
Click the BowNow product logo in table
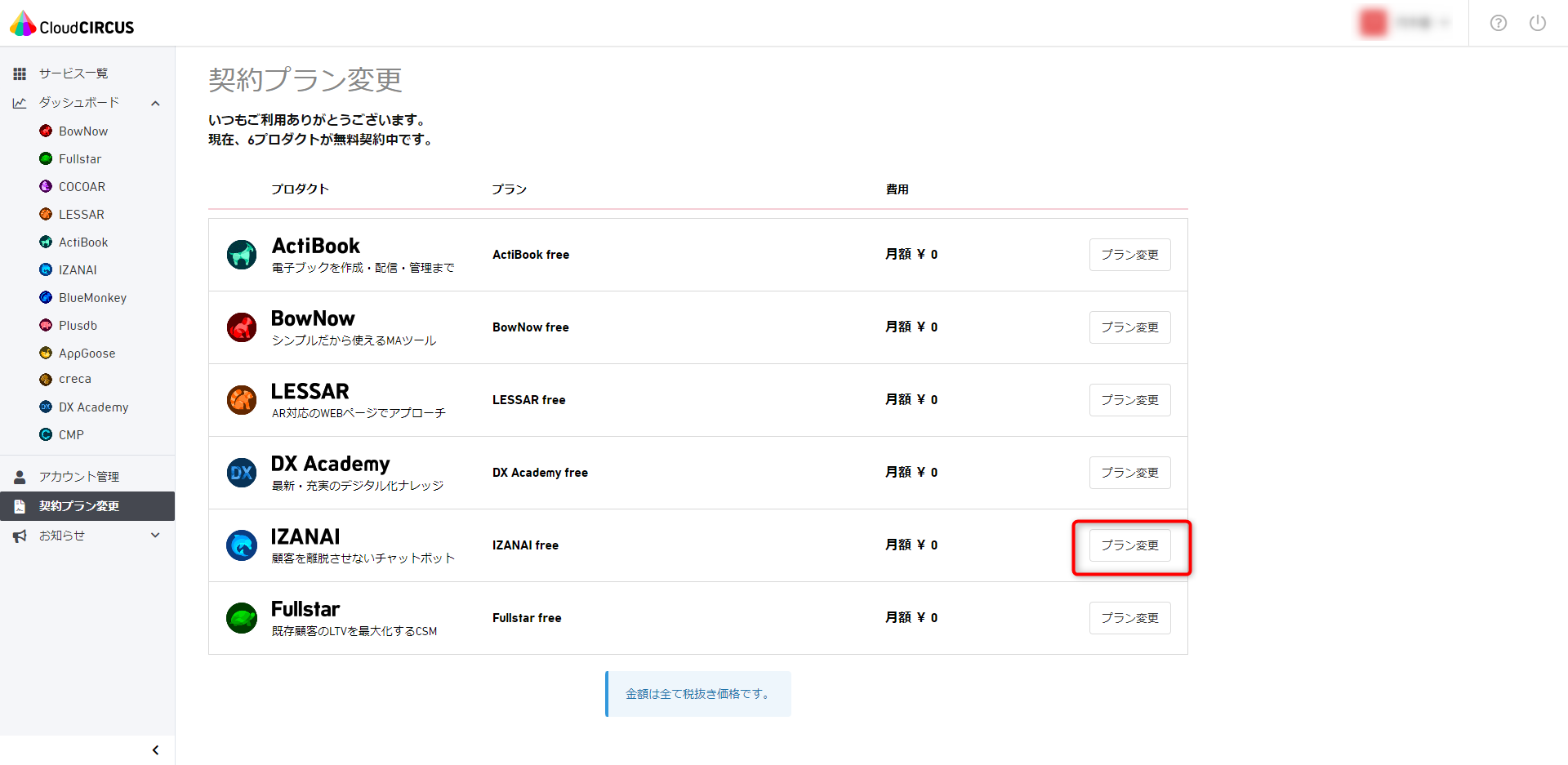[x=242, y=327]
